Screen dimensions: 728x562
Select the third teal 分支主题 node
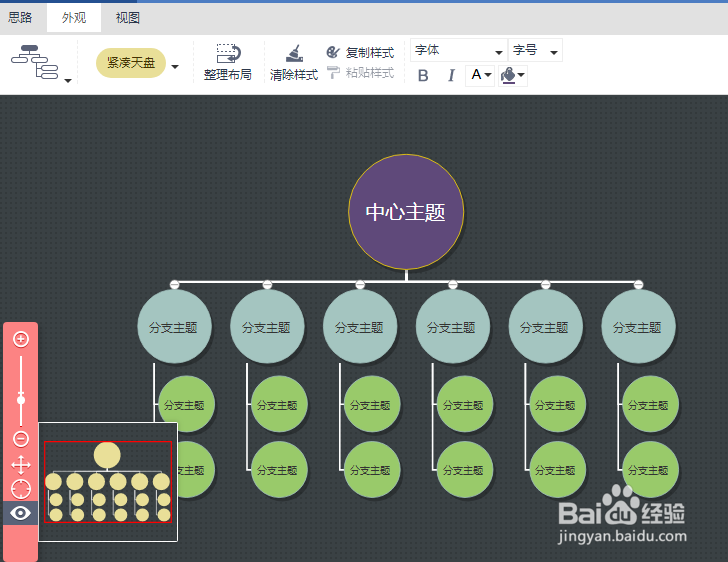coord(360,327)
